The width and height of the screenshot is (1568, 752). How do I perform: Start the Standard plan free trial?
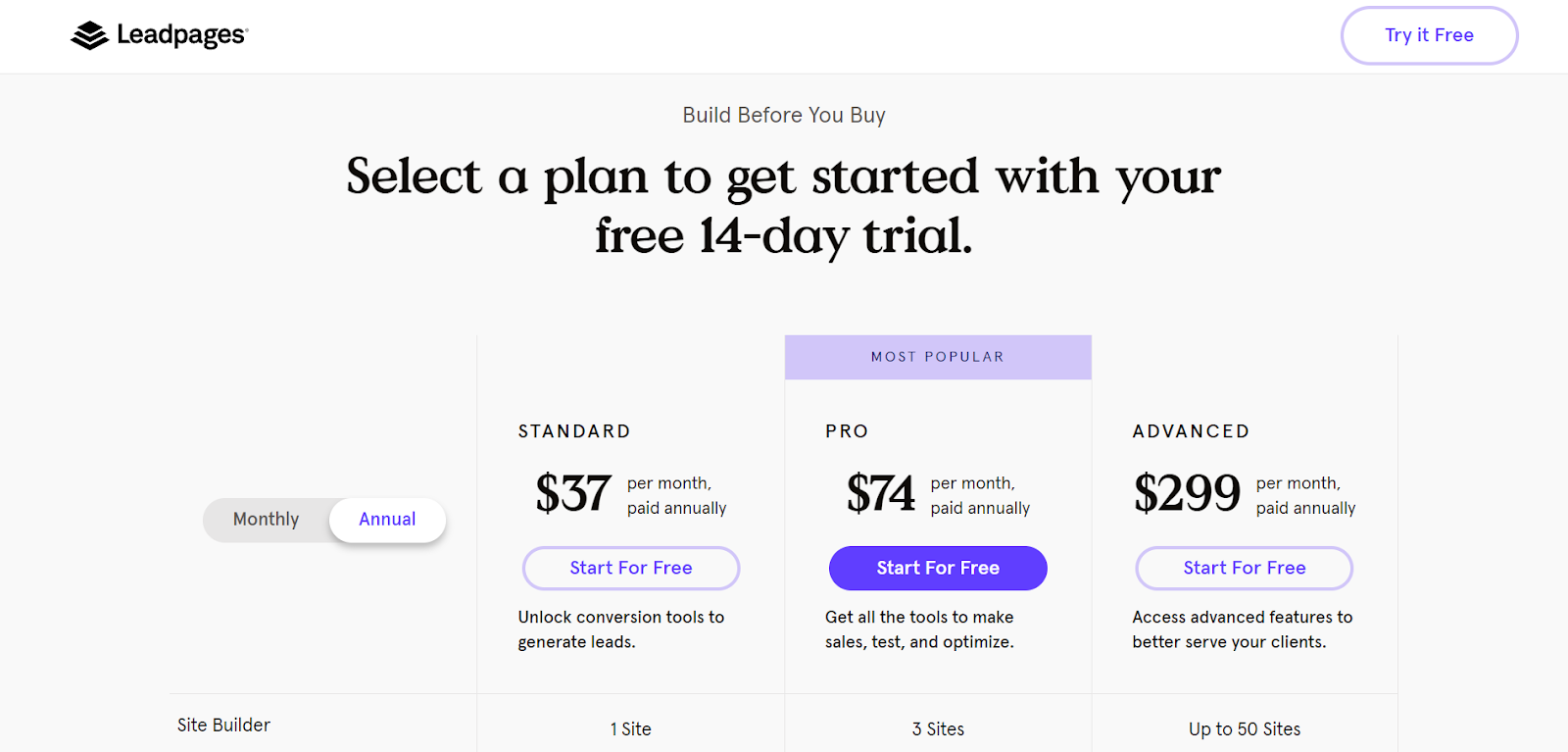[x=631, y=569]
